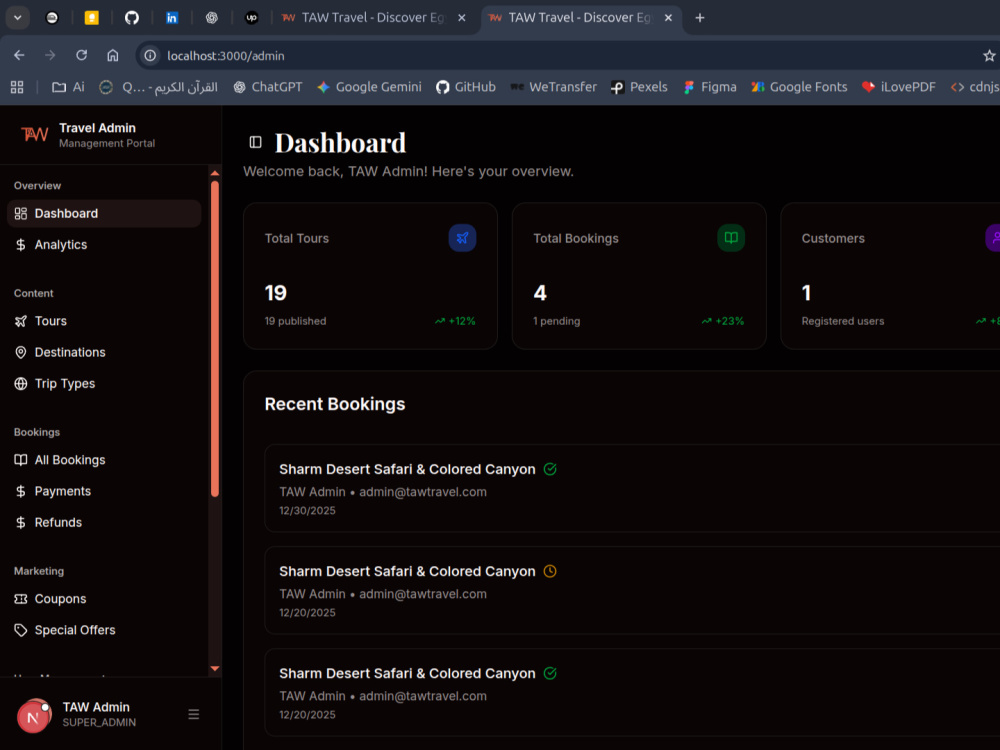Viewport: 1000px width, 750px height.
Task: Open the ChatGPT bookmark
Action: [267, 87]
